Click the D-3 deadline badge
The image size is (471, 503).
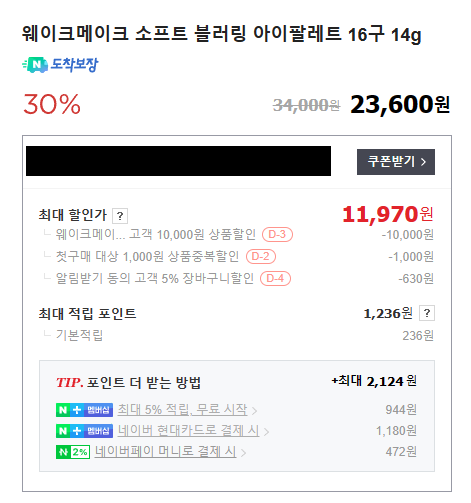pyautogui.click(x=277, y=234)
